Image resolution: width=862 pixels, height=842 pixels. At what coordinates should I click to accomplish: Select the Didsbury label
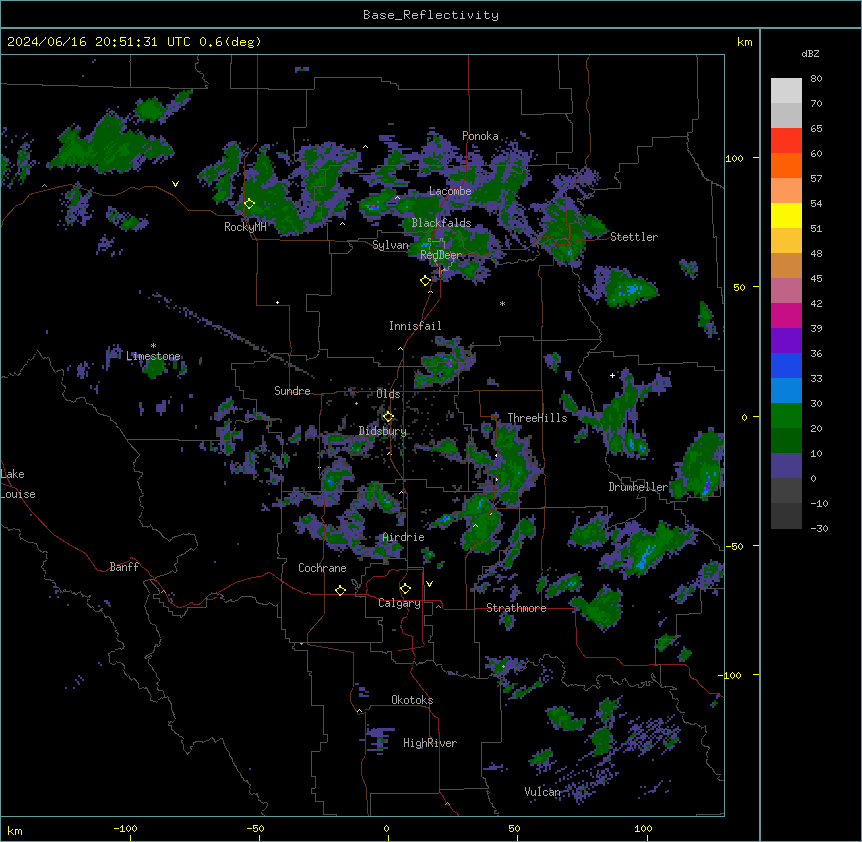(383, 431)
